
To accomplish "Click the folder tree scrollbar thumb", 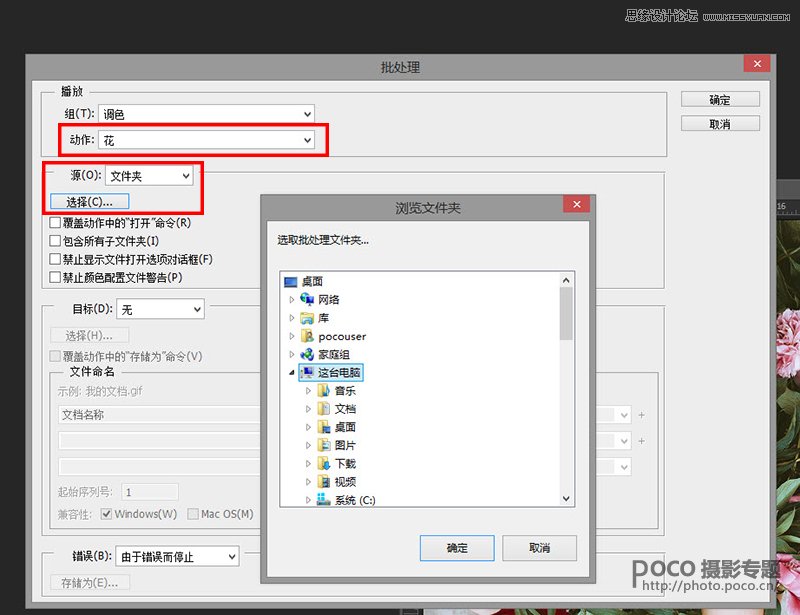I will pos(566,313).
